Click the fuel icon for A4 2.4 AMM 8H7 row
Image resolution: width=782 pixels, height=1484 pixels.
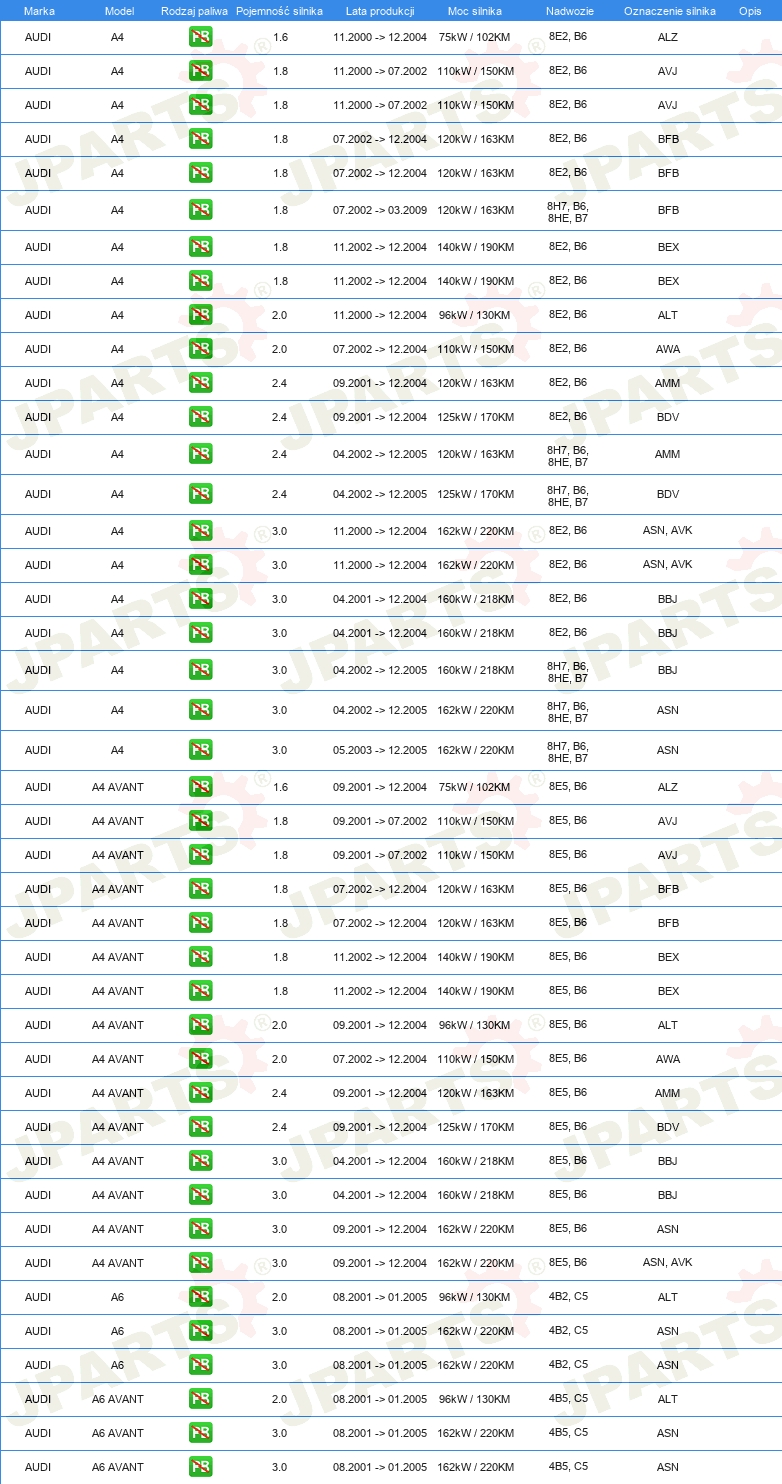[x=200, y=454]
